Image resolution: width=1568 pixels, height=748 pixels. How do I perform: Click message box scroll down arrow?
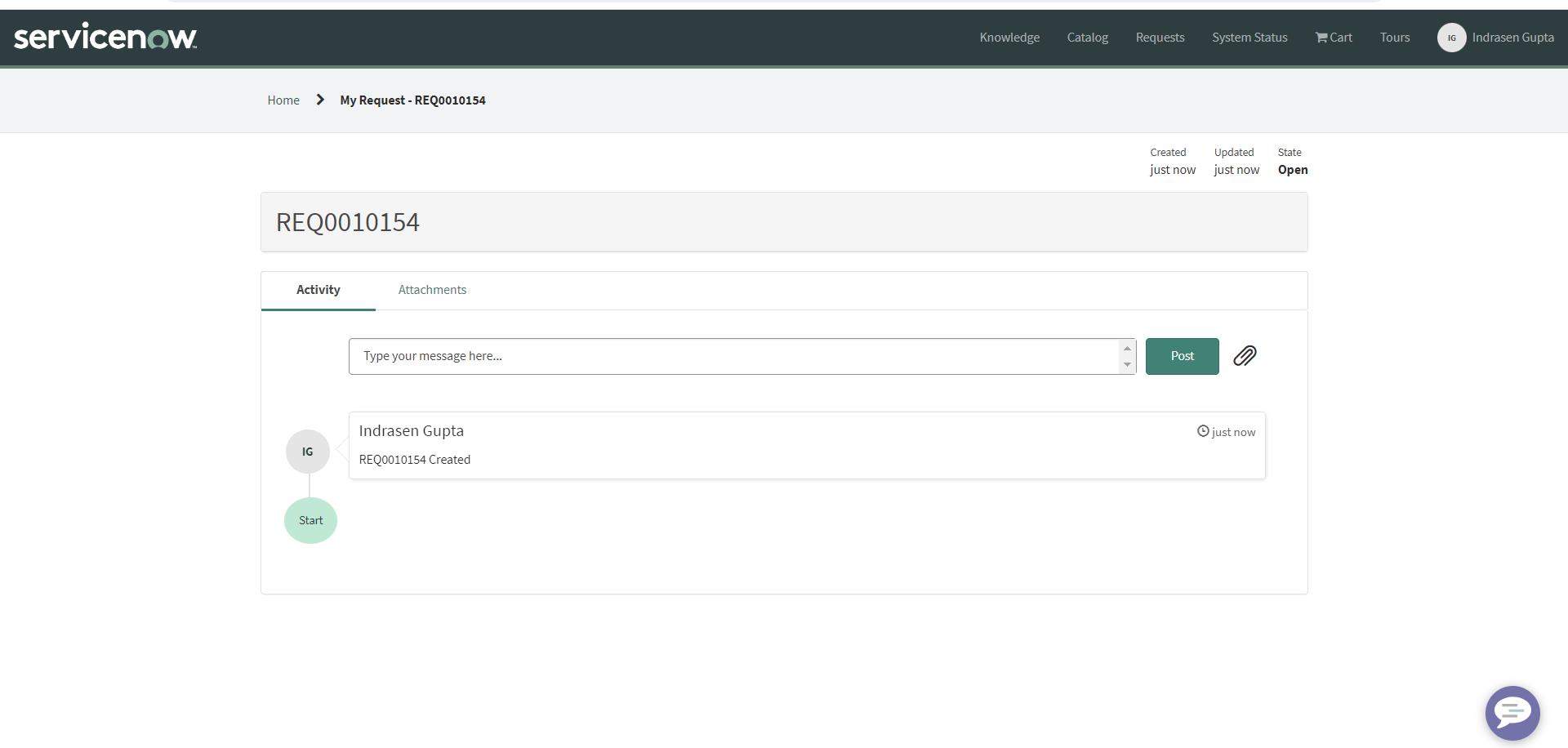point(1127,365)
